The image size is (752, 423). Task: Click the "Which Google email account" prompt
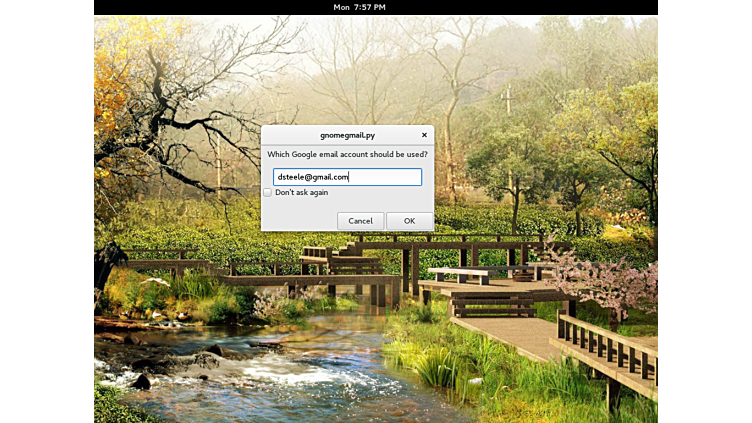point(347,154)
